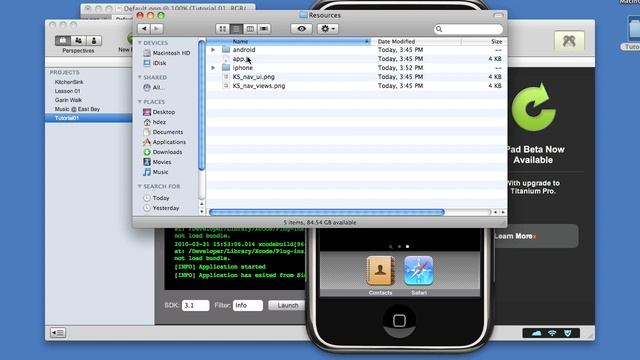The height and width of the screenshot is (360, 640).
Task: Click Finder horizontal scroll right arrow
Action: coord(503,212)
